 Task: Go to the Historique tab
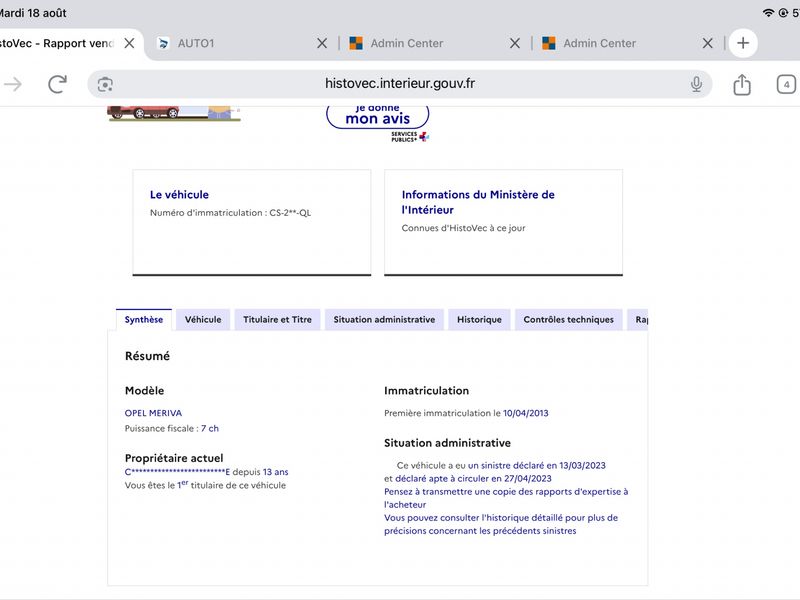pos(479,320)
